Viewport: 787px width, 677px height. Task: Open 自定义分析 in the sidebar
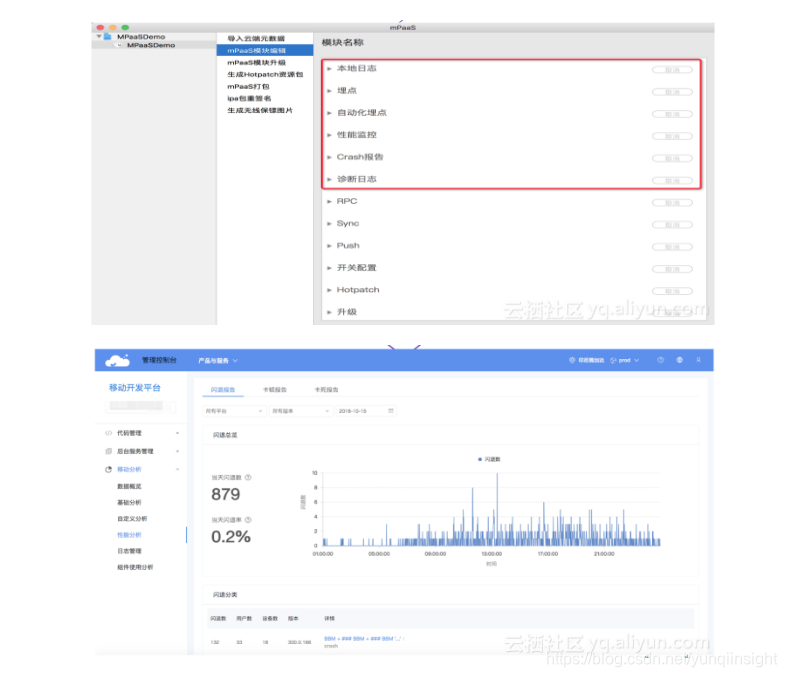point(132,518)
